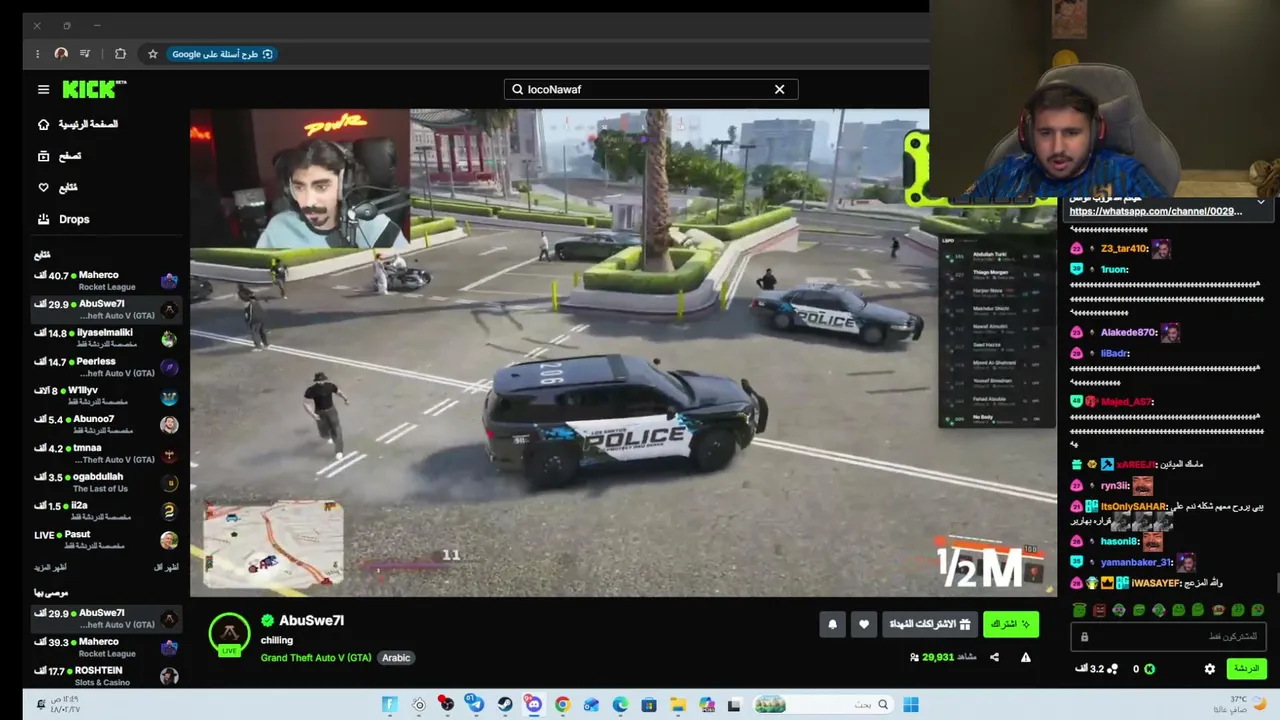Click Majed_AS7 username in chat
This screenshot has height=720, width=1280.
tap(1126, 402)
